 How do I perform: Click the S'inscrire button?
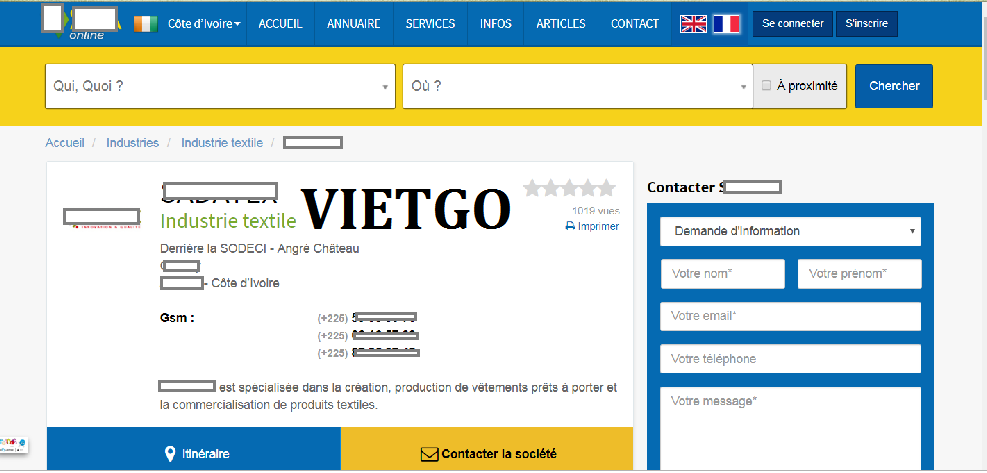click(x=867, y=24)
